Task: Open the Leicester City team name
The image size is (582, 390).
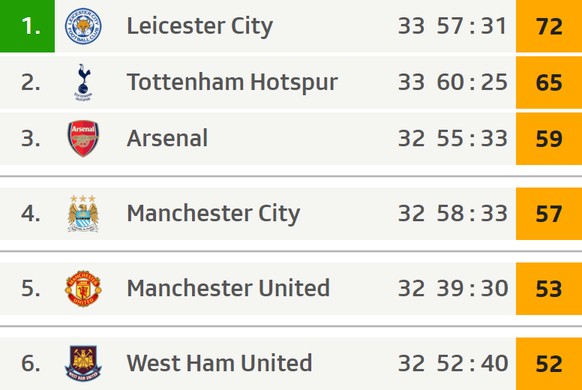Action: coord(200,27)
